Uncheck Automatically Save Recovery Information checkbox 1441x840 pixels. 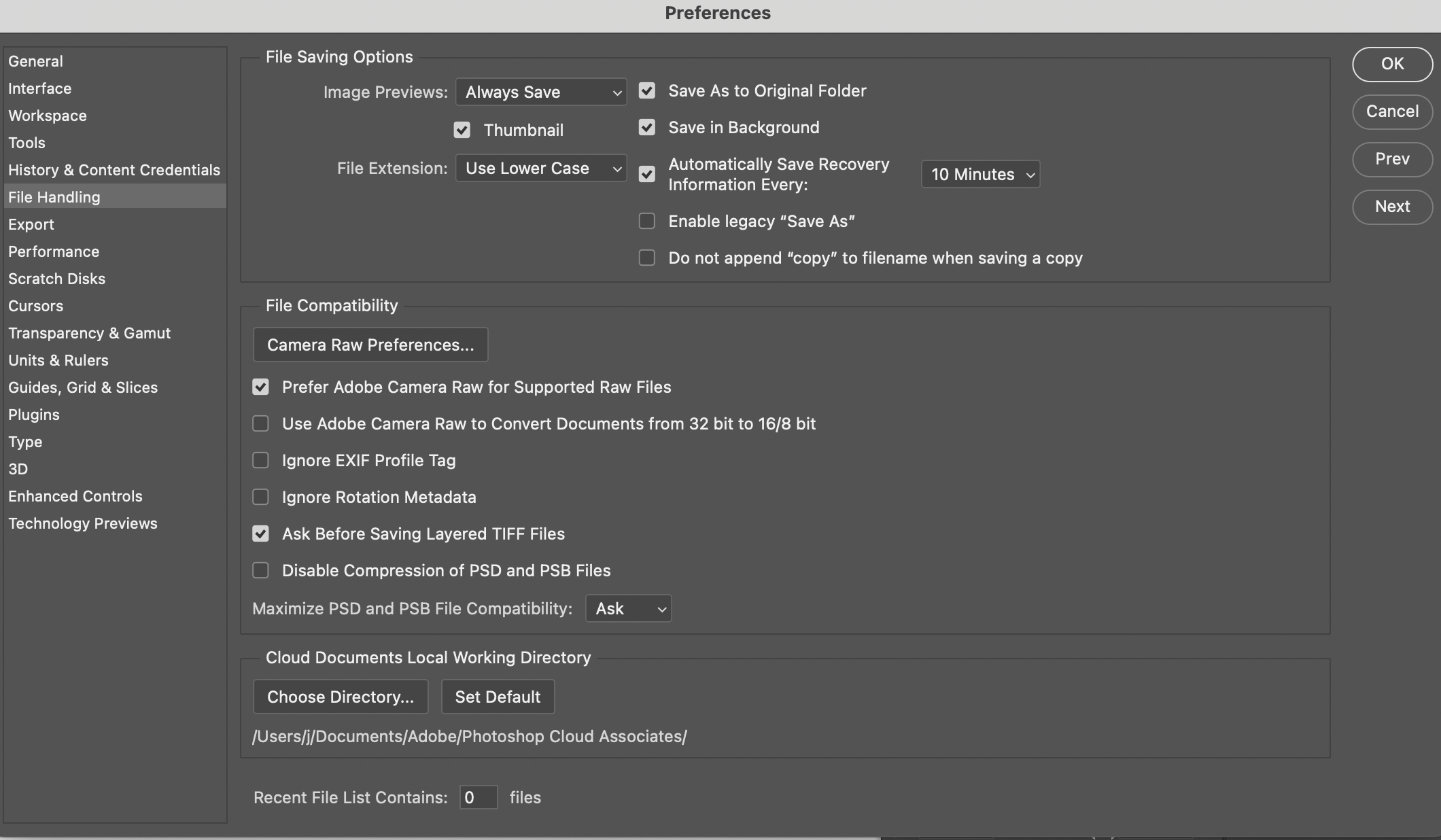(646, 175)
